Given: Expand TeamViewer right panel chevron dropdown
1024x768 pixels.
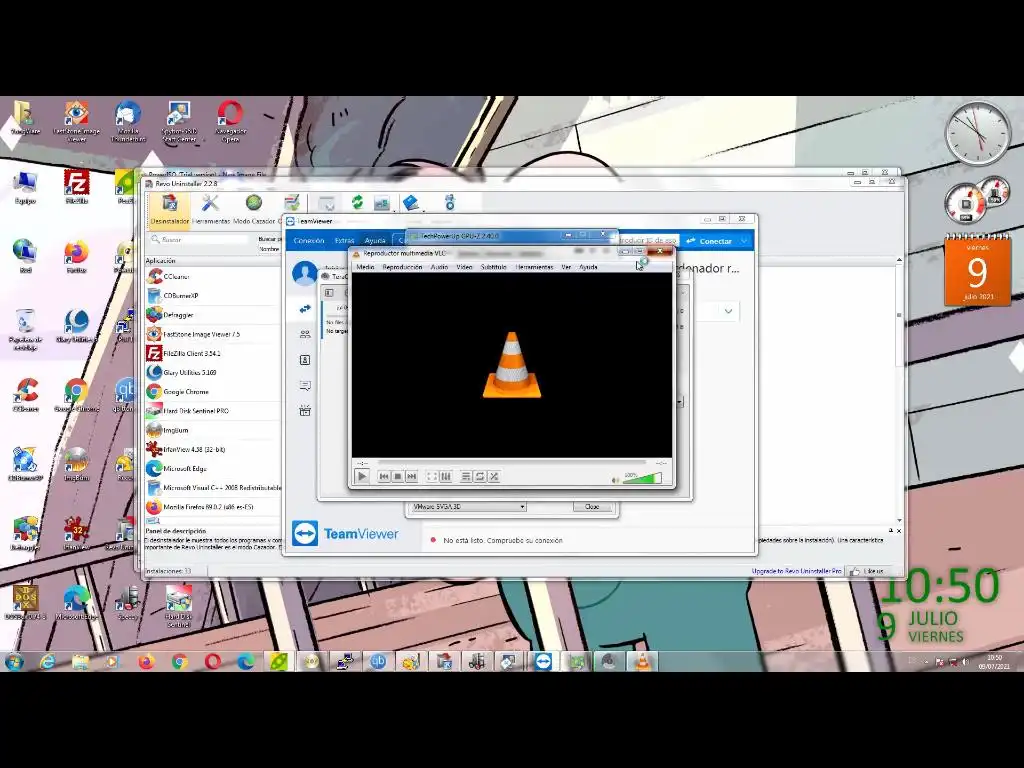Looking at the screenshot, I should [728, 312].
